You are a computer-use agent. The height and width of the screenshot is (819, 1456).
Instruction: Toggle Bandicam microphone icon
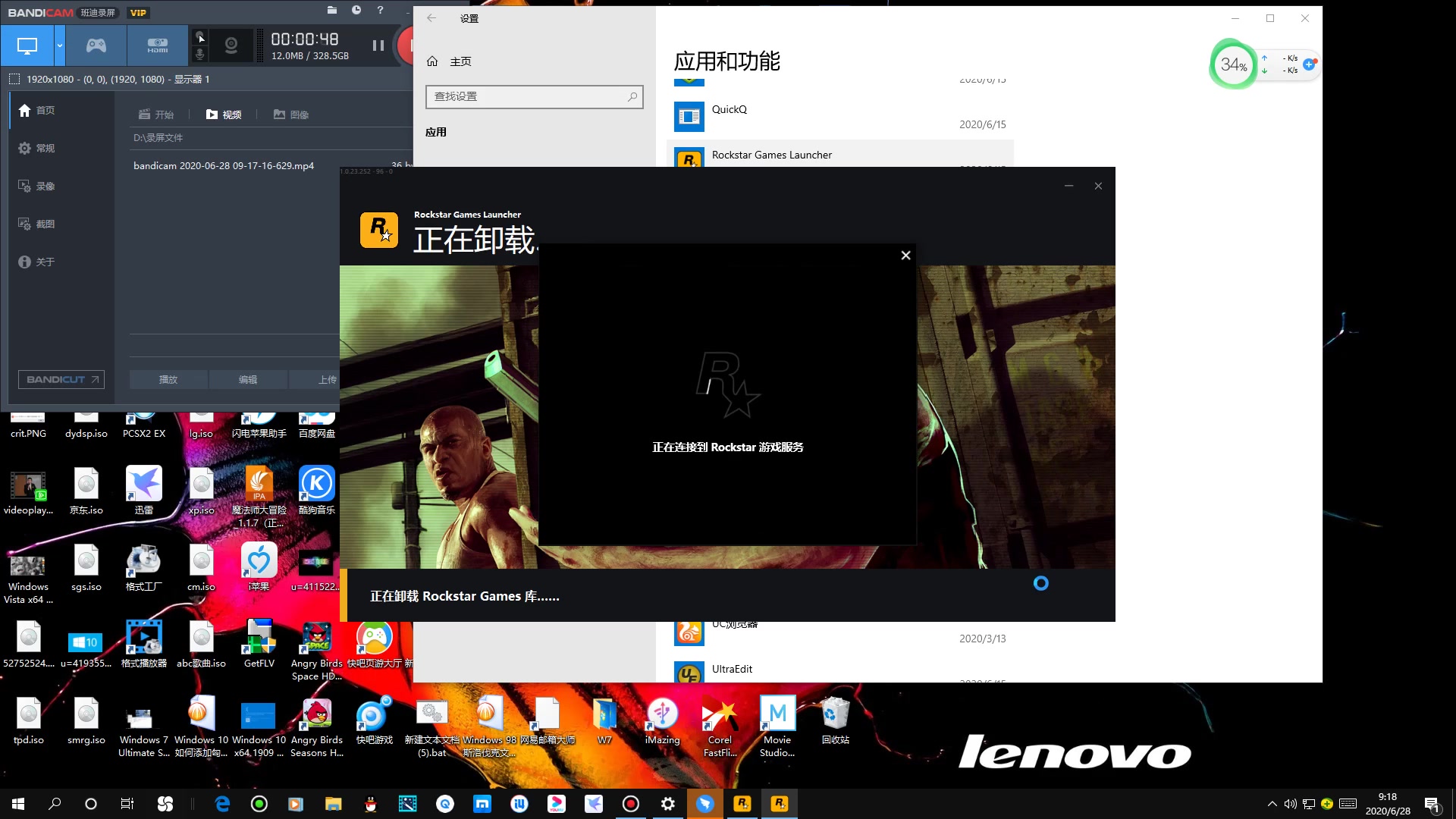tap(199, 55)
